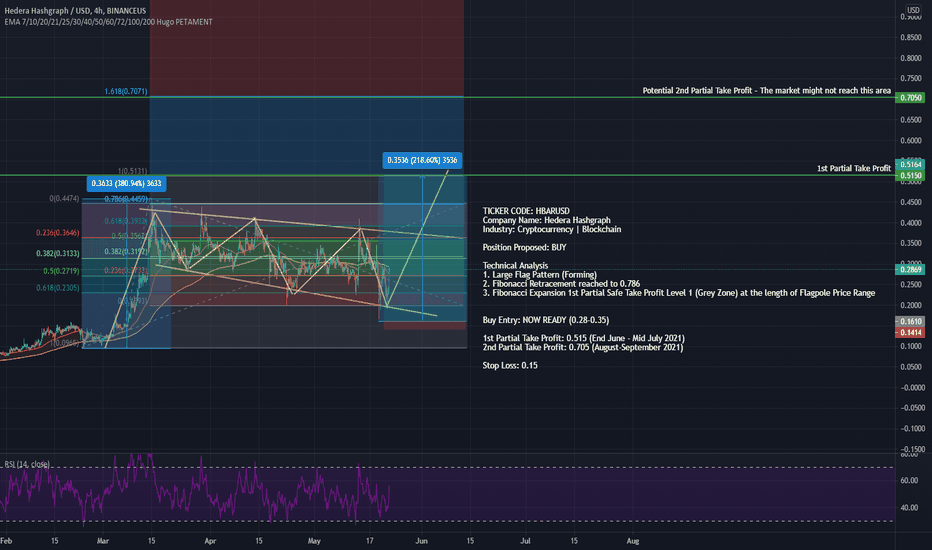The width and height of the screenshot is (932, 550).
Task: Select the 1st Partial Take Profit line label
Action: tap(854, 168)
